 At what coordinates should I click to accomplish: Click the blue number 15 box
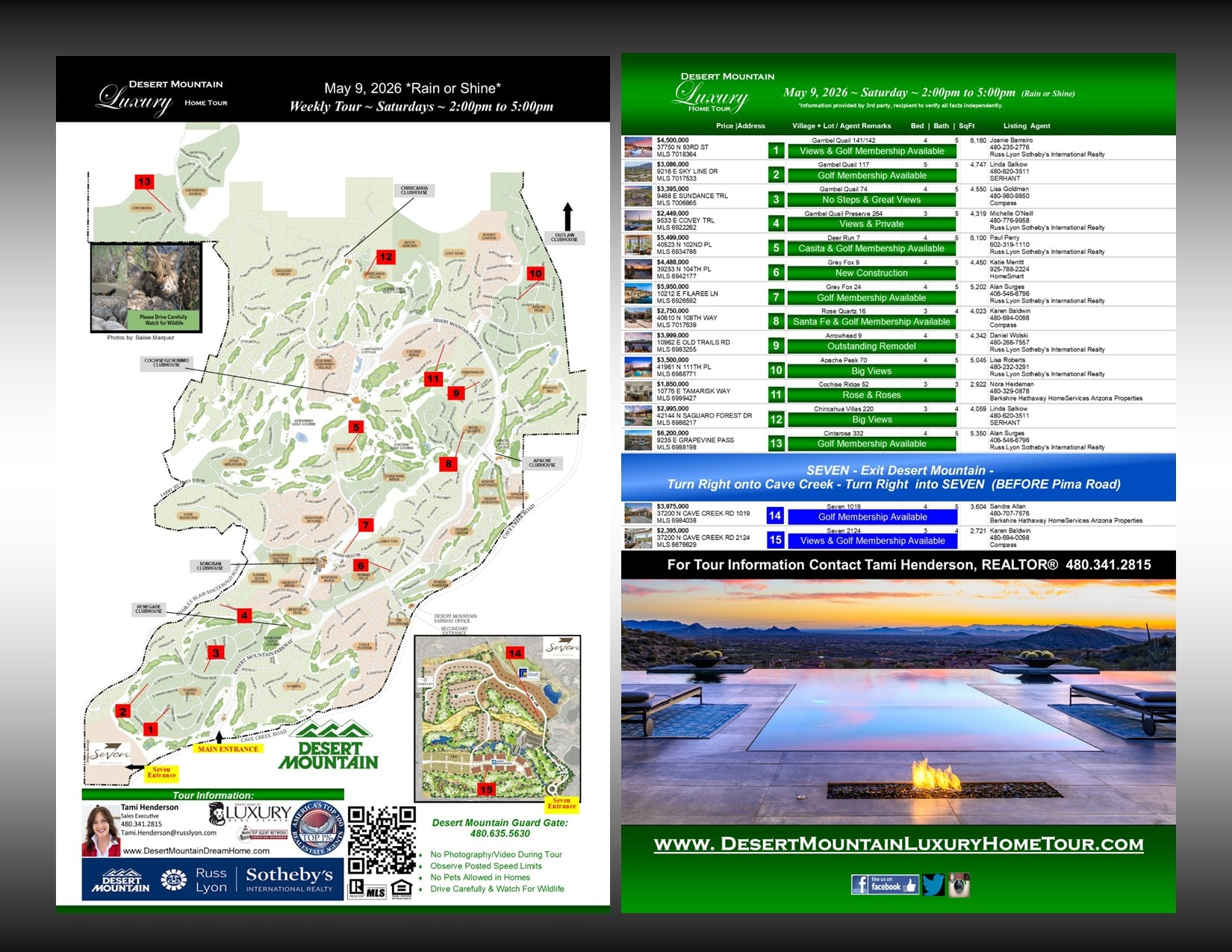775,540
